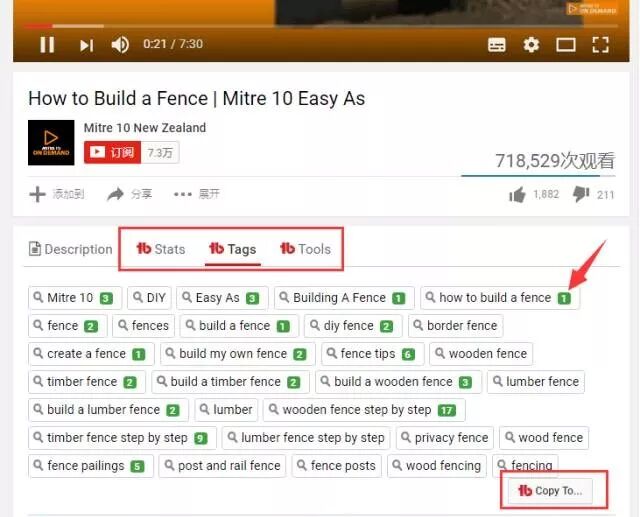Mute the video volume speaker icon

click(120, 44)
